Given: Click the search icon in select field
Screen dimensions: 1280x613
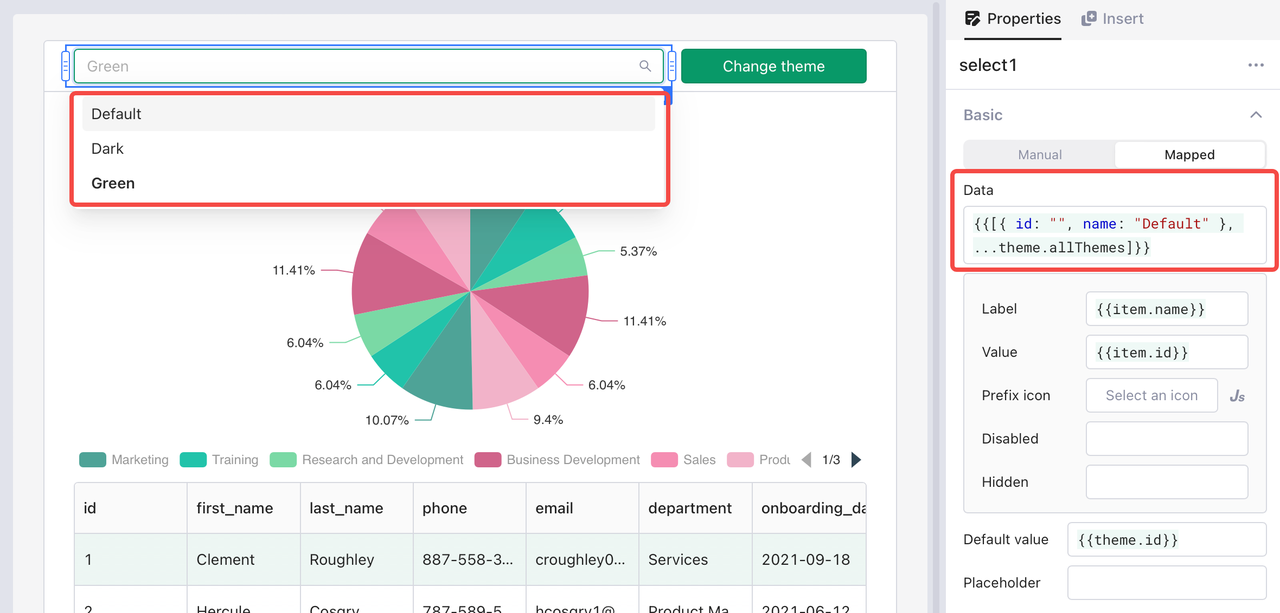Looking at the screenshot, I should (x=645, y=66).
